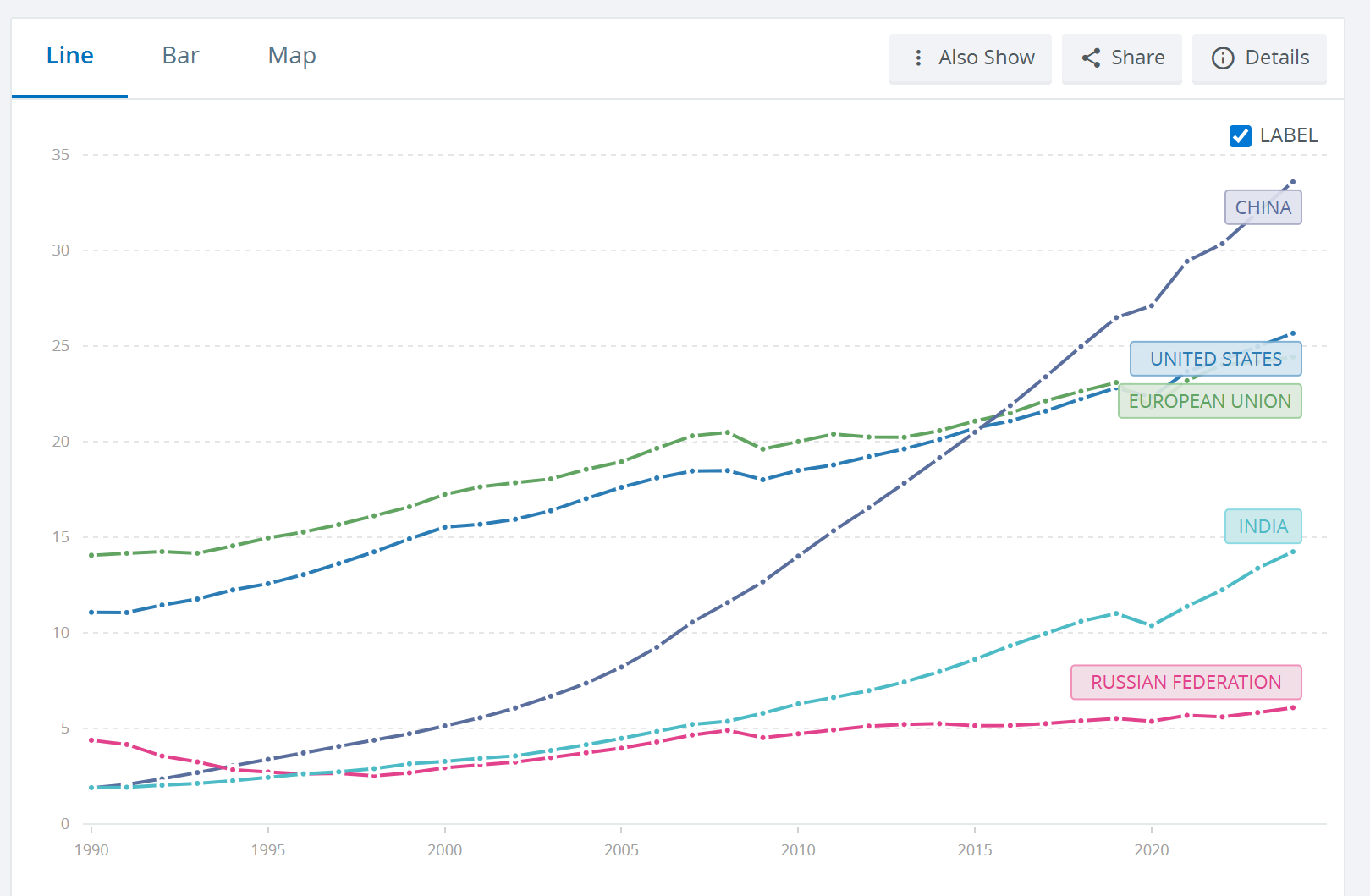Click the 2020 tick on the x-axis
Image resolution: width=1370 pixels, height=896 pixels.
(x=1151, y=849)
